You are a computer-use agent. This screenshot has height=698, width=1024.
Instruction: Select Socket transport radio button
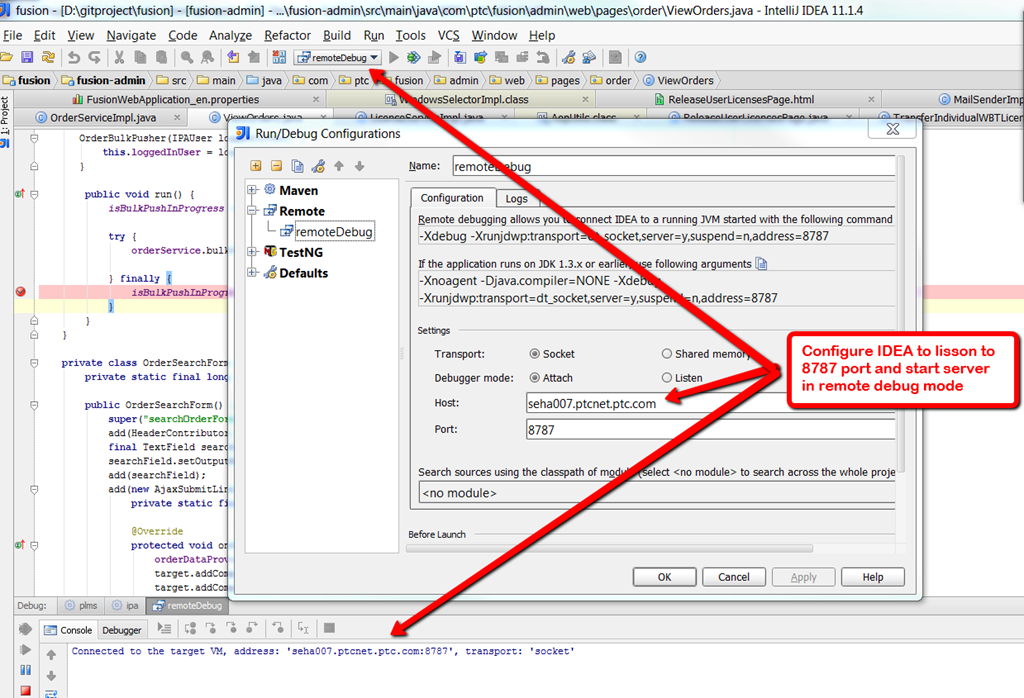click(x=535, y=354)
